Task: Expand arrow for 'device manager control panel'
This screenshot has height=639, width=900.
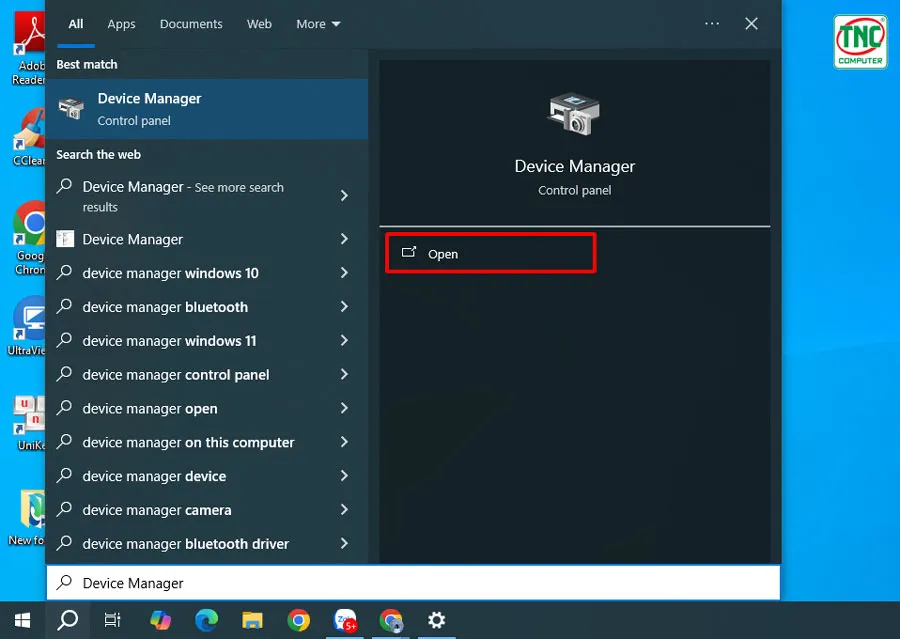Action: click(x=344, y=374)
